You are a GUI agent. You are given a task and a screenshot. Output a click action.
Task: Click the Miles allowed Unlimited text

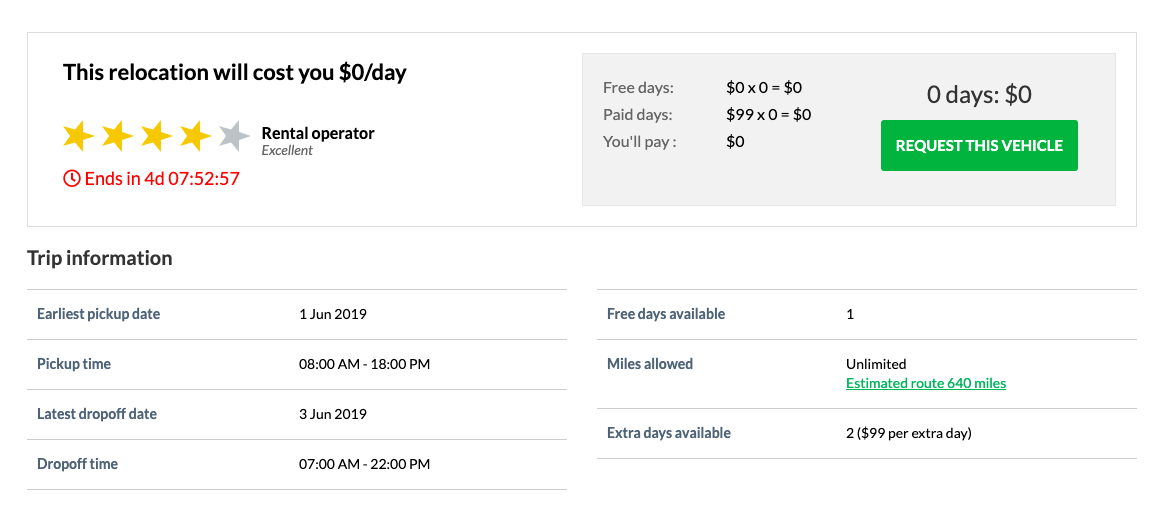[x=875, y=364]
